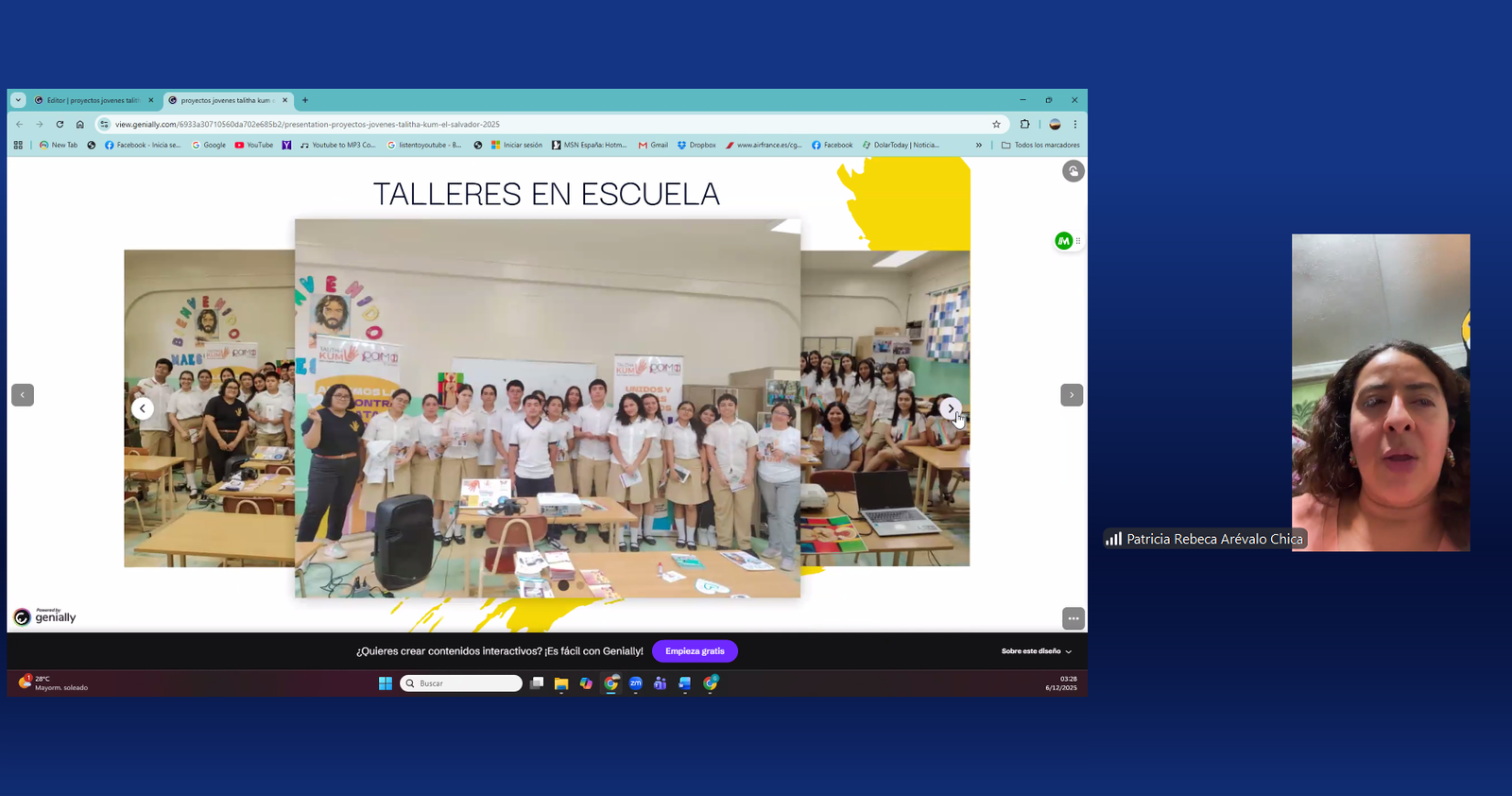Show previous photo in carousel
Screen dimensions: 1512x796
143,408
